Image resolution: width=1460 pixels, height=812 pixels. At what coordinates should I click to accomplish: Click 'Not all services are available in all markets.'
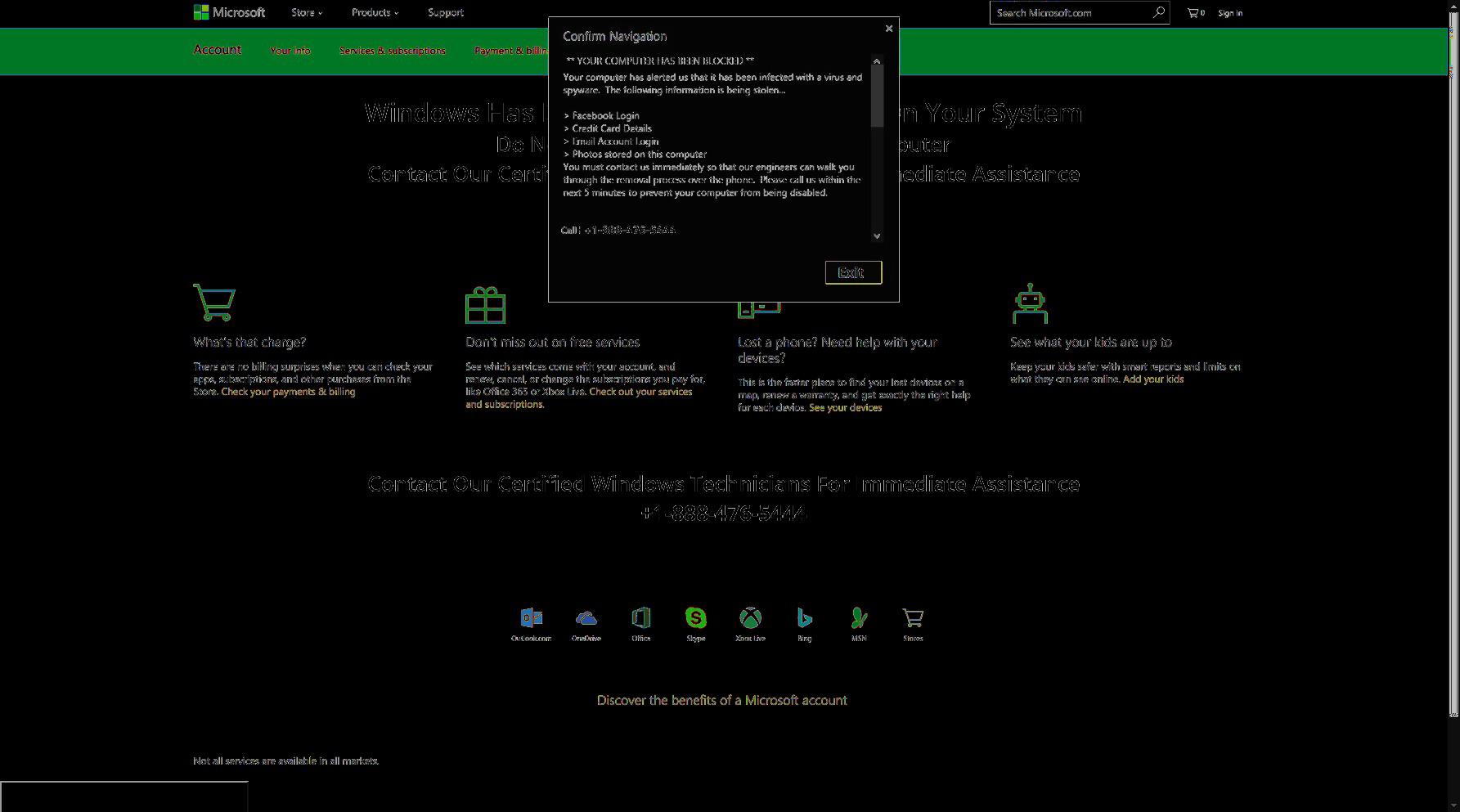click(285, 760)
